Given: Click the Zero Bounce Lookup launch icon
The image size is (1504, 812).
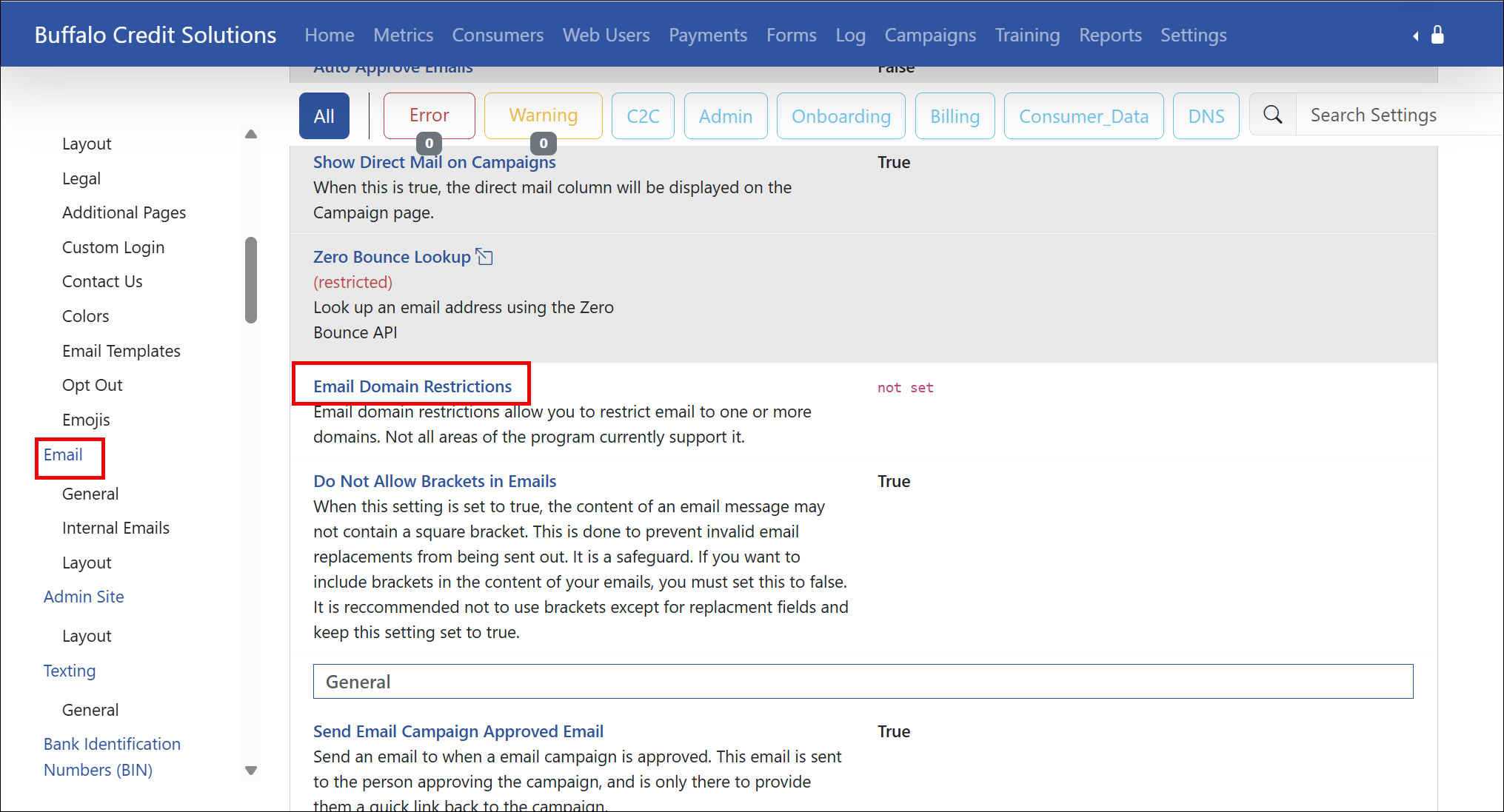Looking at the screenshot, I should [485, 257].
